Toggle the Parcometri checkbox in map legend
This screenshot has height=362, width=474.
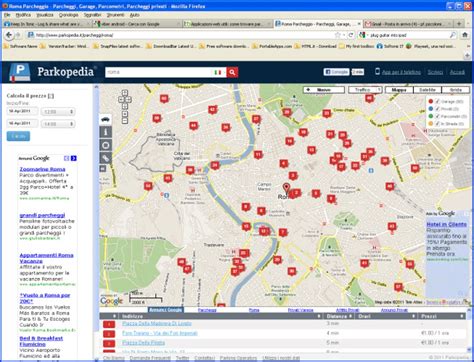pos(437,116)
